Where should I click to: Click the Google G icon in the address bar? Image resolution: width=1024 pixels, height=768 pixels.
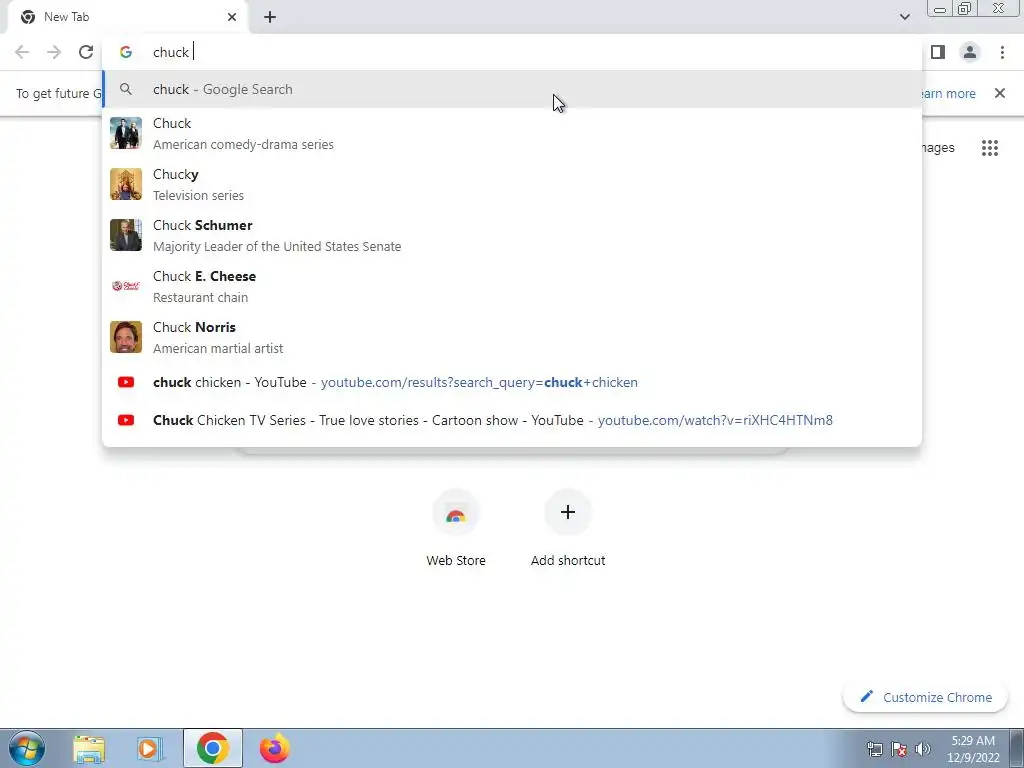point(126,52)
